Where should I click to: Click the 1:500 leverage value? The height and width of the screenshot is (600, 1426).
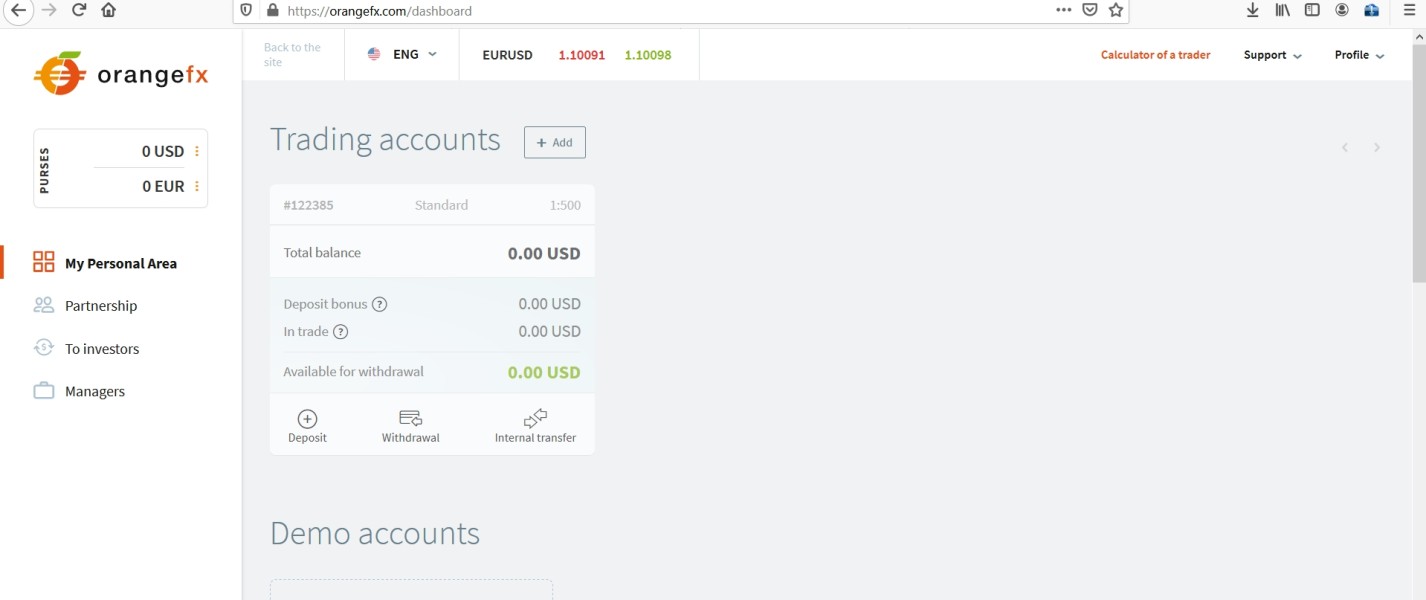point(565,205)
